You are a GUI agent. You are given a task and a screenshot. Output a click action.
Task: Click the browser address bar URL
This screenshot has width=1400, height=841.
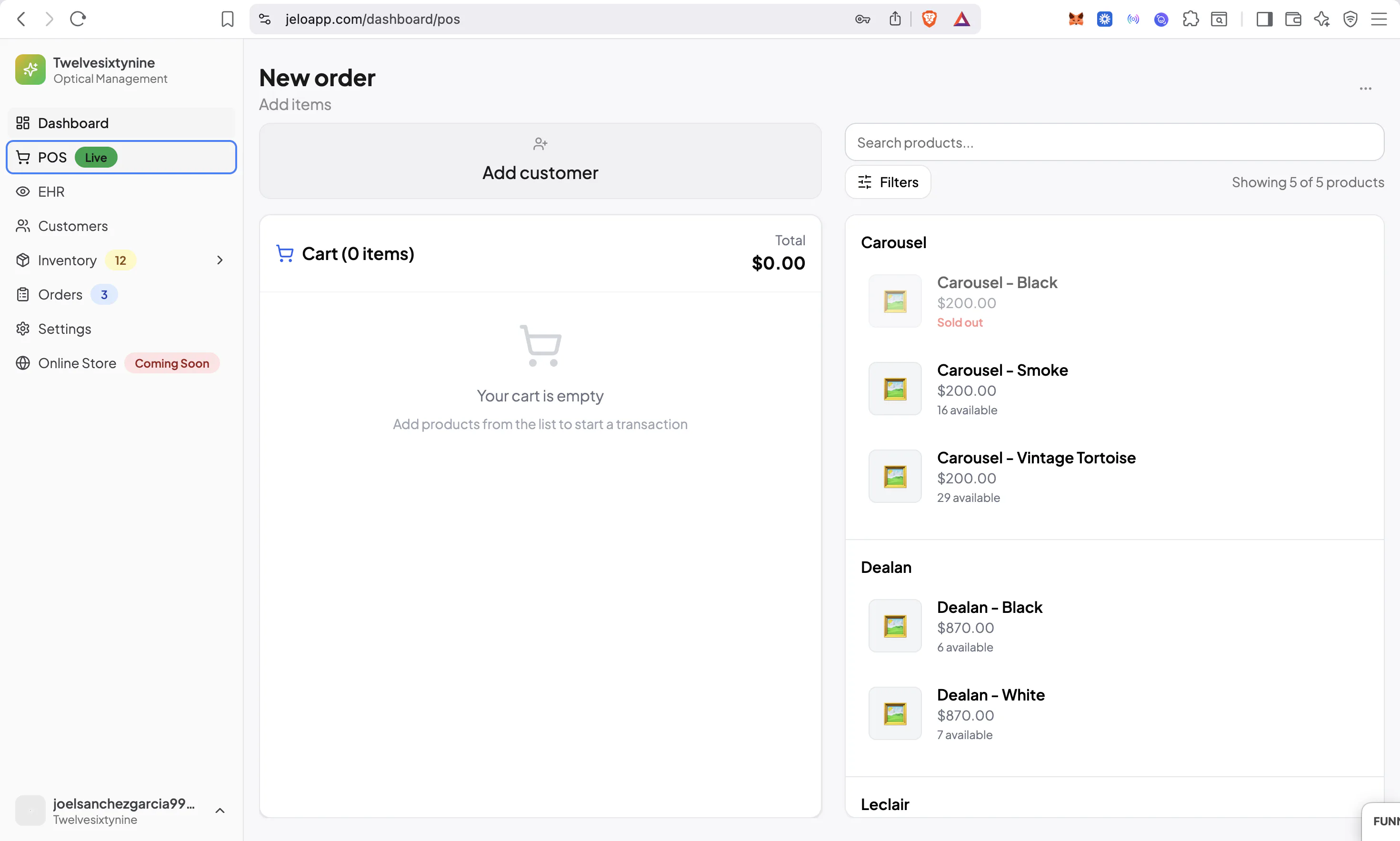(372, 19)
